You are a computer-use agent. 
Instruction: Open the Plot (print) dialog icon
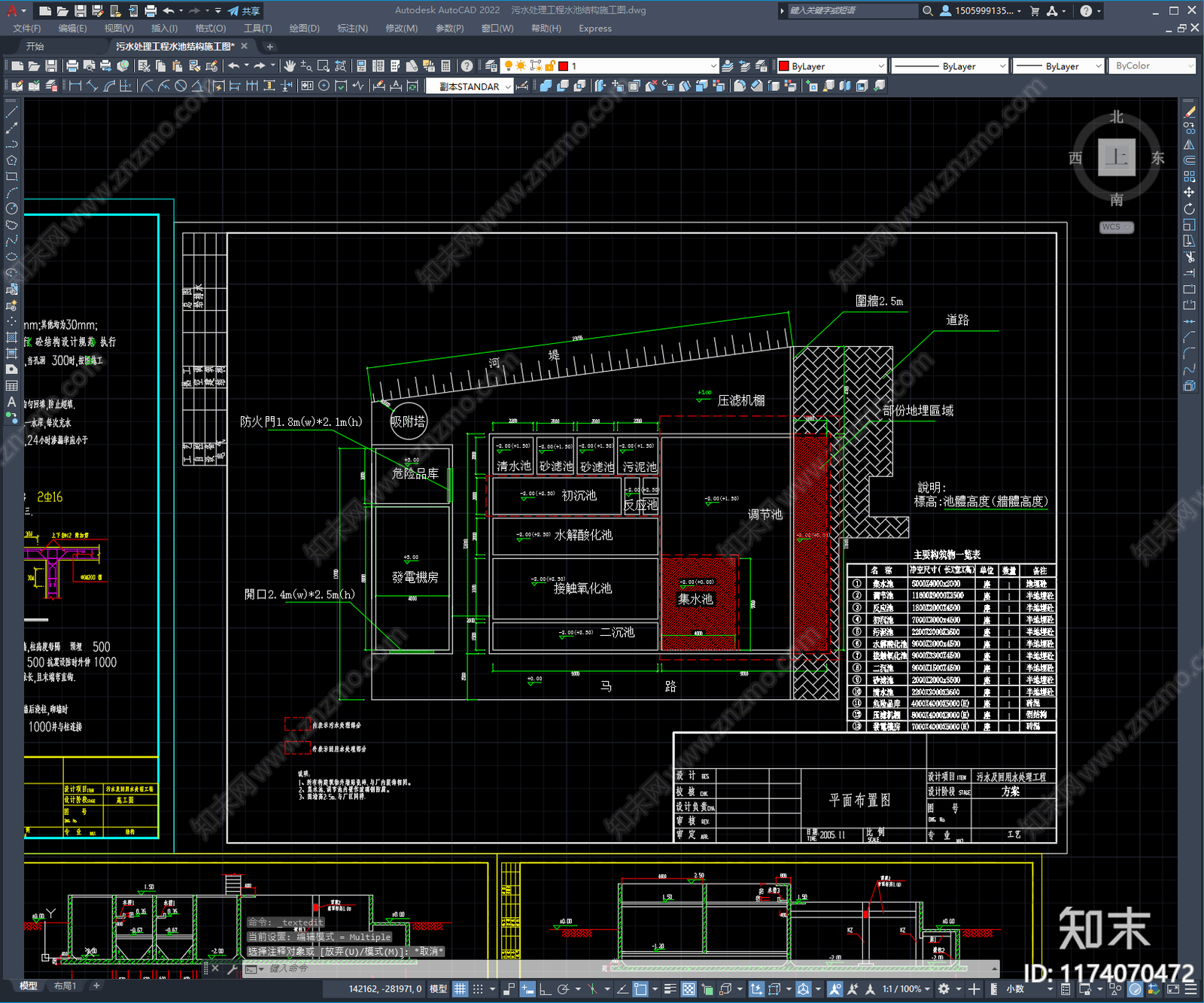pyautogui.click(x=72, y=66)
